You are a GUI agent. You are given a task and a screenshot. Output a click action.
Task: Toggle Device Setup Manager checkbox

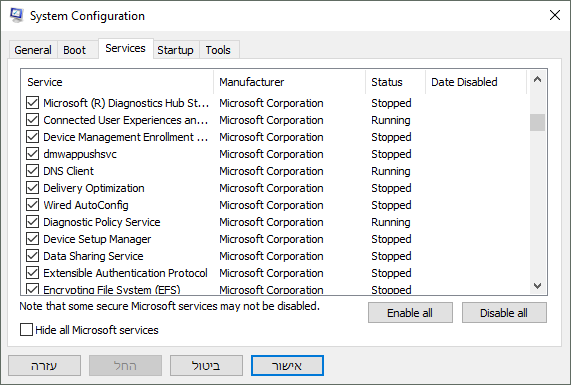pyautogui.click(x=32, y=239)
